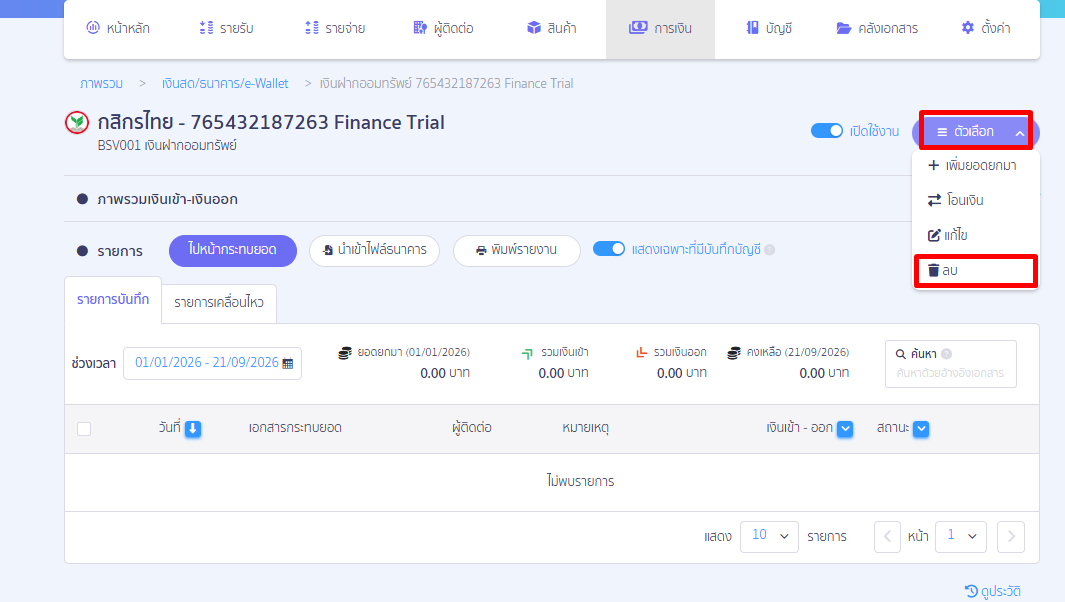Viewport: 1065px width, 602px height.
Task: Click พิมพ์รายงาน print report button
Action: click(x=517, y=251)
